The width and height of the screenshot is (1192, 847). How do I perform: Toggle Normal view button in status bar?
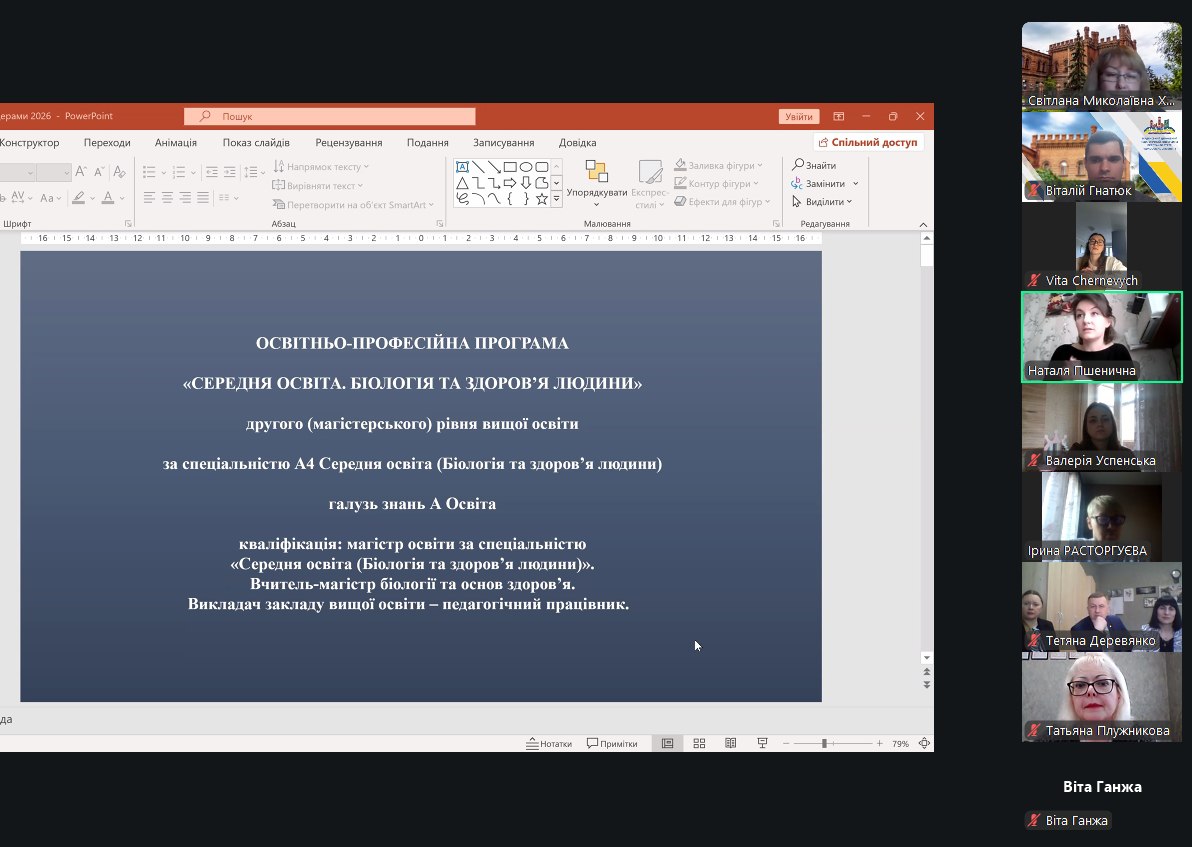point(667,743)
